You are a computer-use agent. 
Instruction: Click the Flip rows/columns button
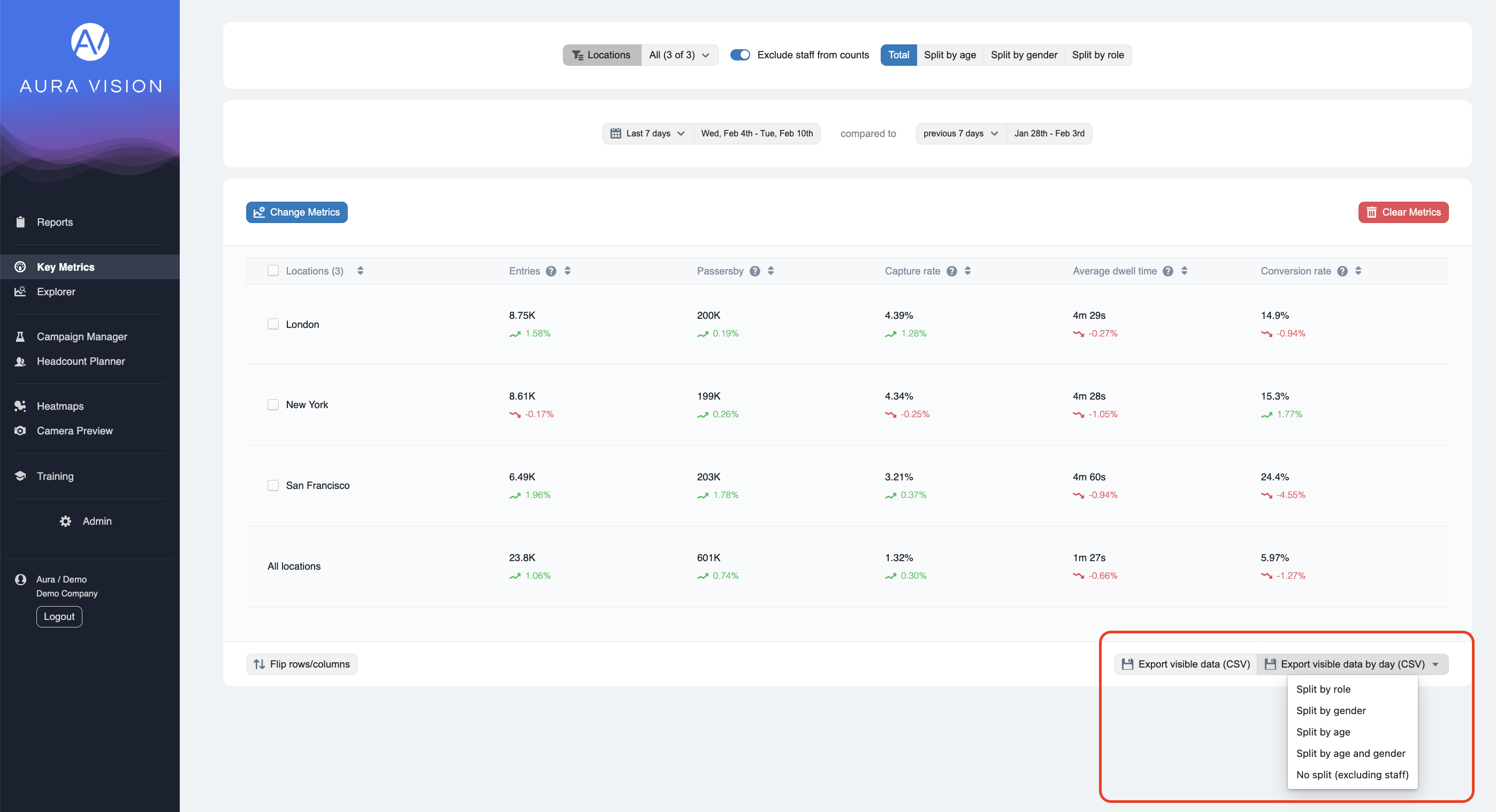pyautogui.click(x=302, y=664)
